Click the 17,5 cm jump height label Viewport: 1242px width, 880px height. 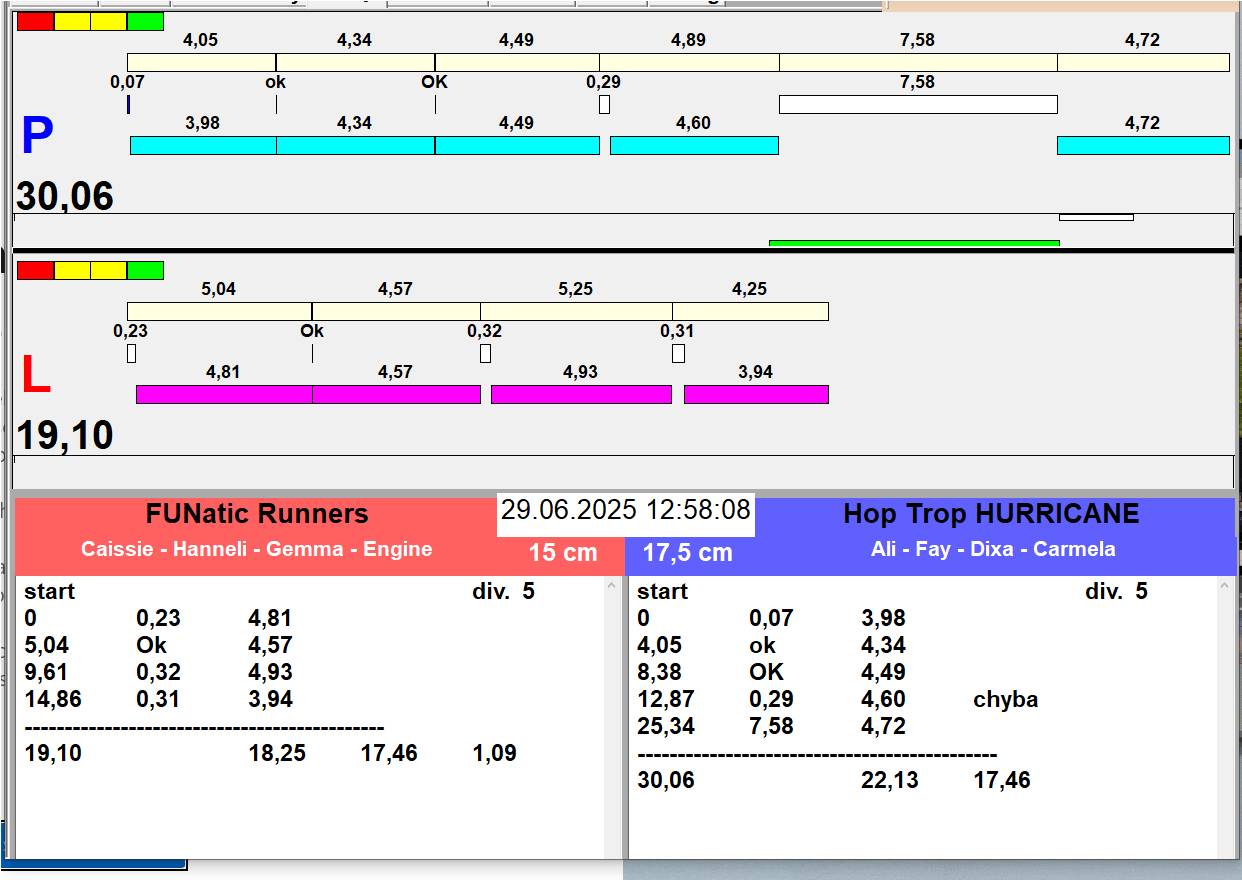pyautogui.click(x=687, y=552)
